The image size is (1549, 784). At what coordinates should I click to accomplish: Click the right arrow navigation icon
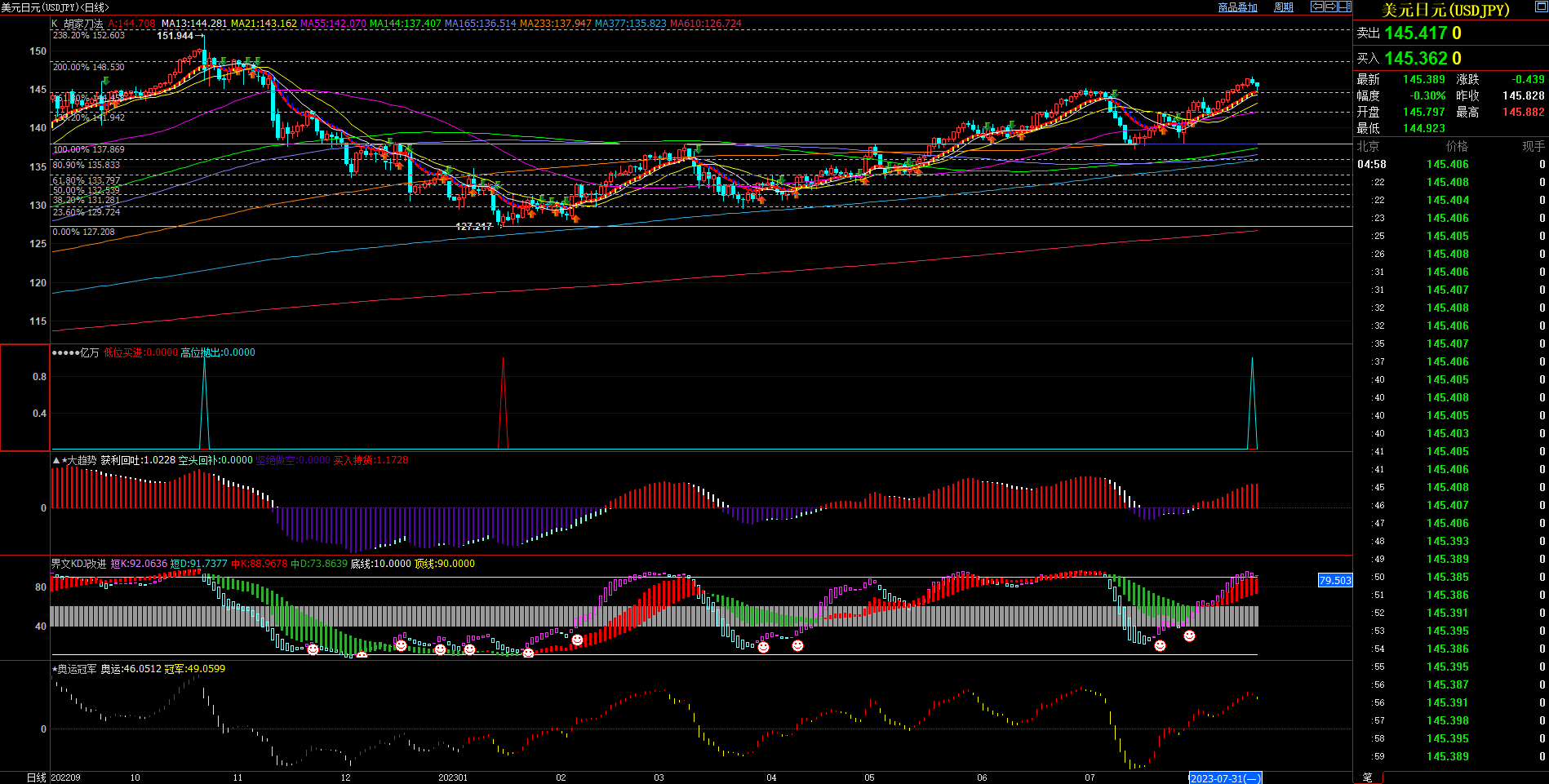pos(1330,7)
